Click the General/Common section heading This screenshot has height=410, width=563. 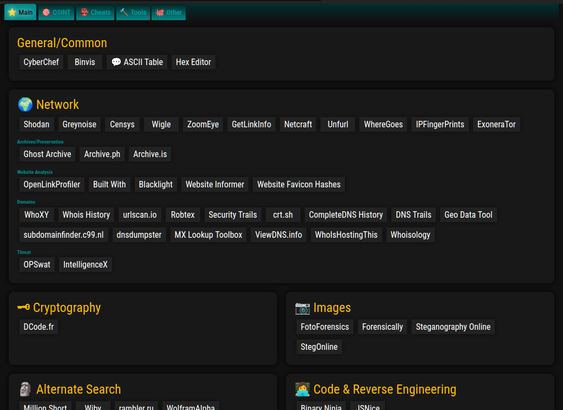[62, 43]
